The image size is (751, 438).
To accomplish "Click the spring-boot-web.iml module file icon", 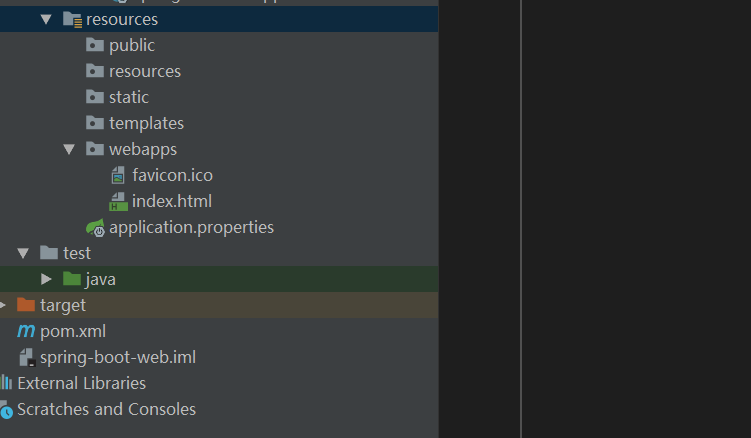I will [x=26, y=357].
